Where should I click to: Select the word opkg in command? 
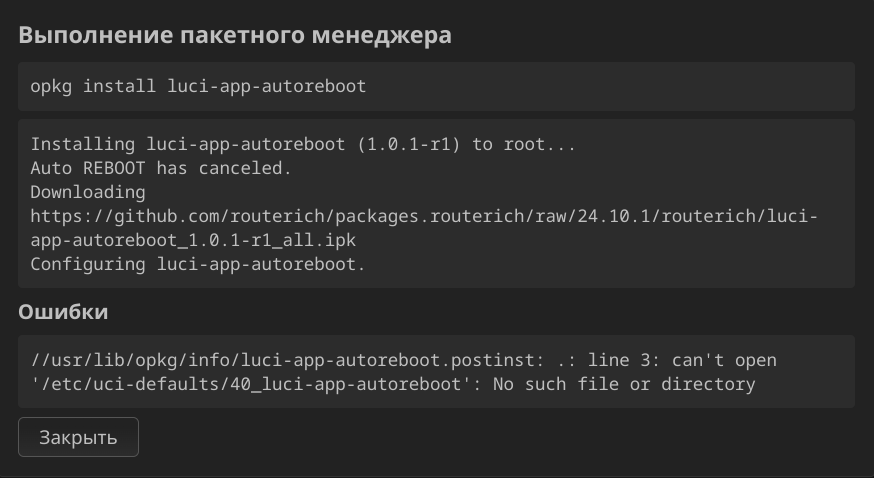pos(51,86)
